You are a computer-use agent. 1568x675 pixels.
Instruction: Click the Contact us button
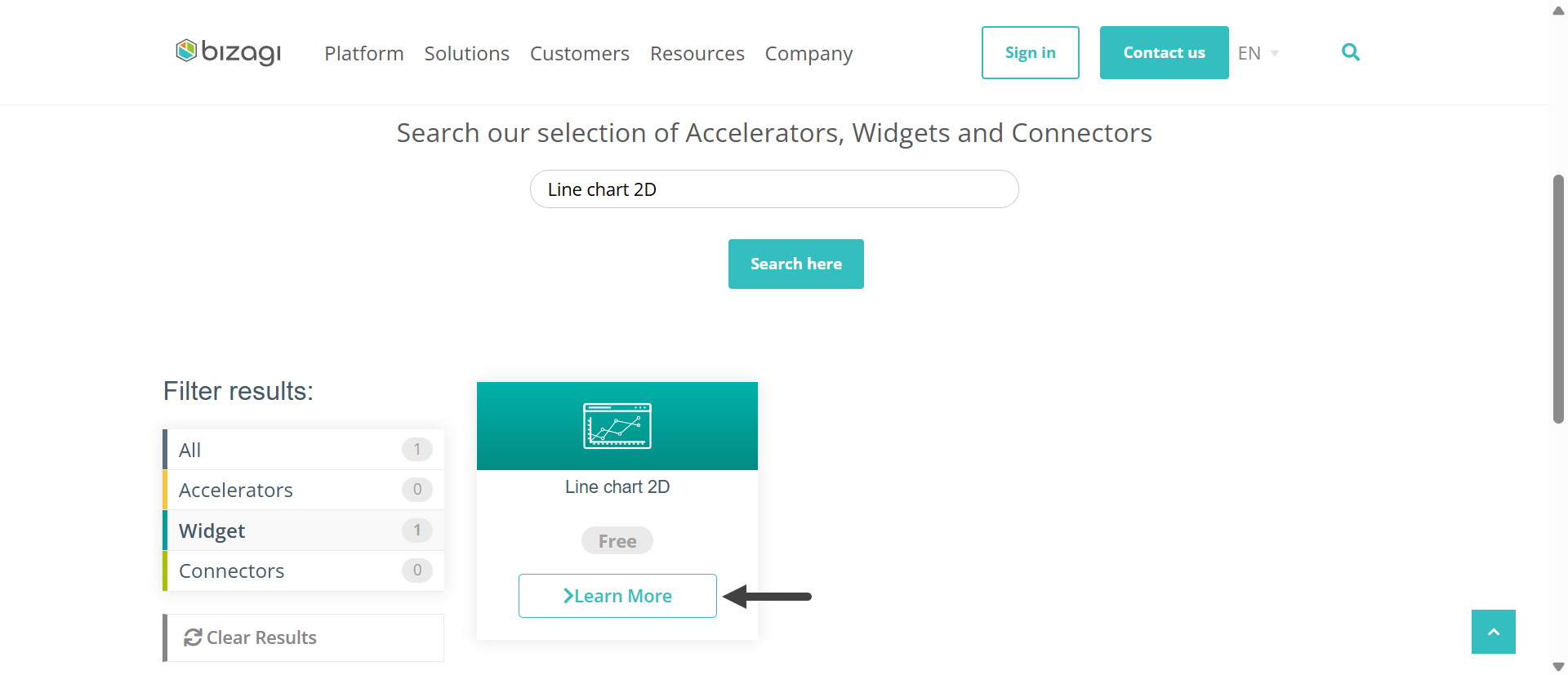[x=1165, y=52]
